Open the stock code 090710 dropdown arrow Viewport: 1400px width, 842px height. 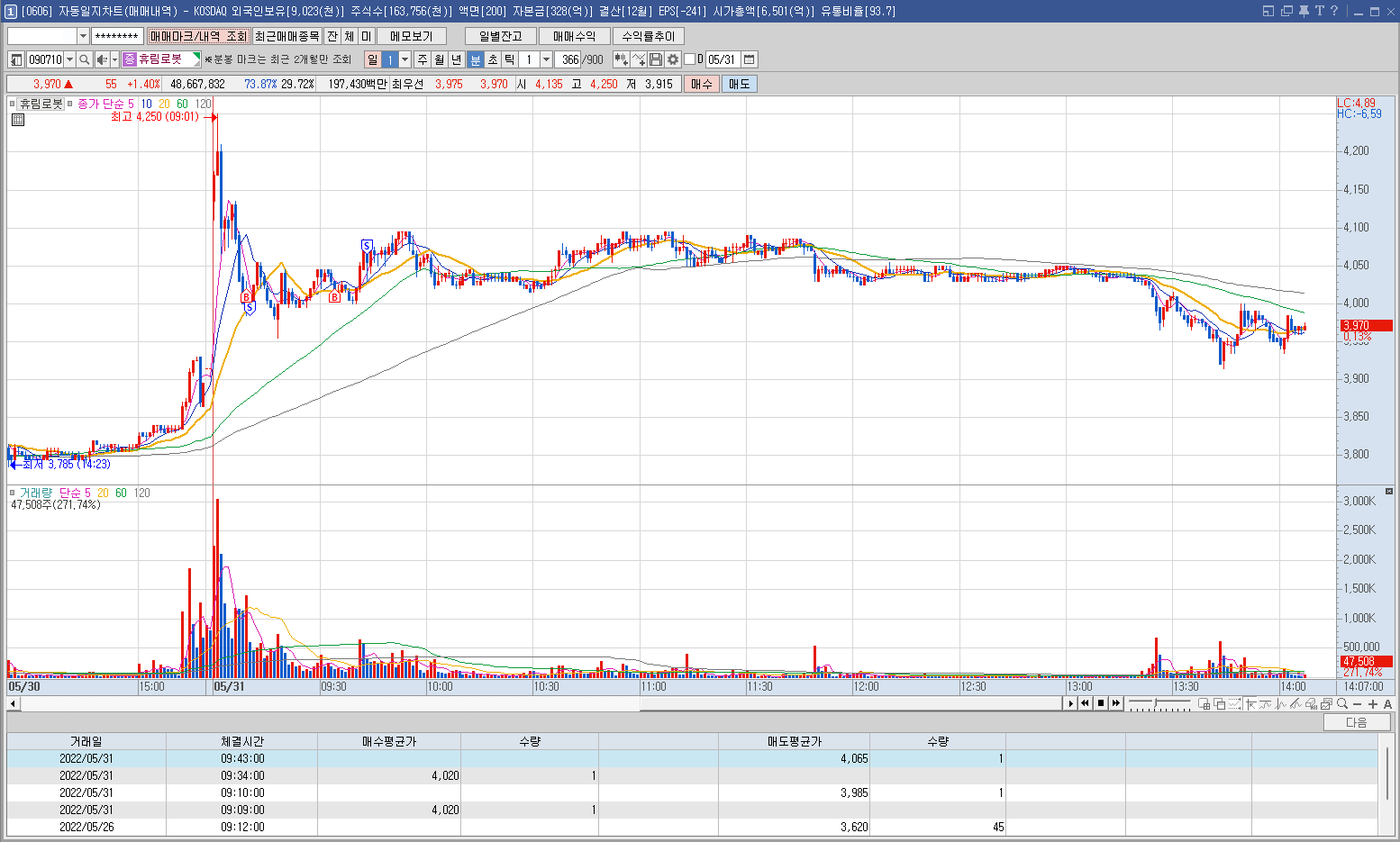[x=69, y=59]
